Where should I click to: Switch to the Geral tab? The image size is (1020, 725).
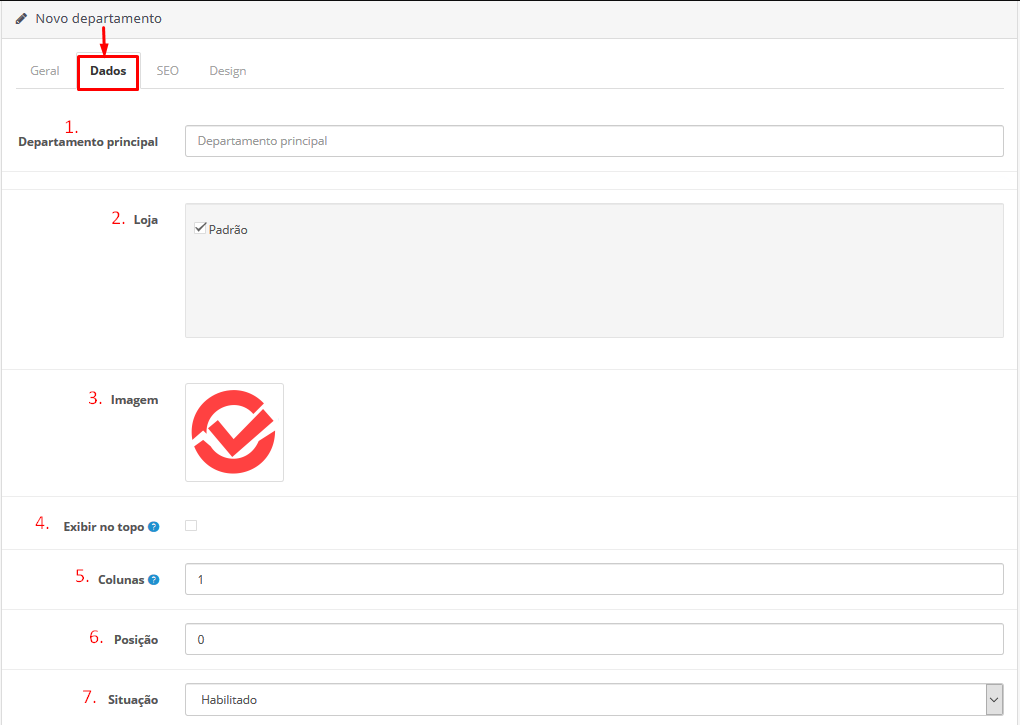point(45,71)
